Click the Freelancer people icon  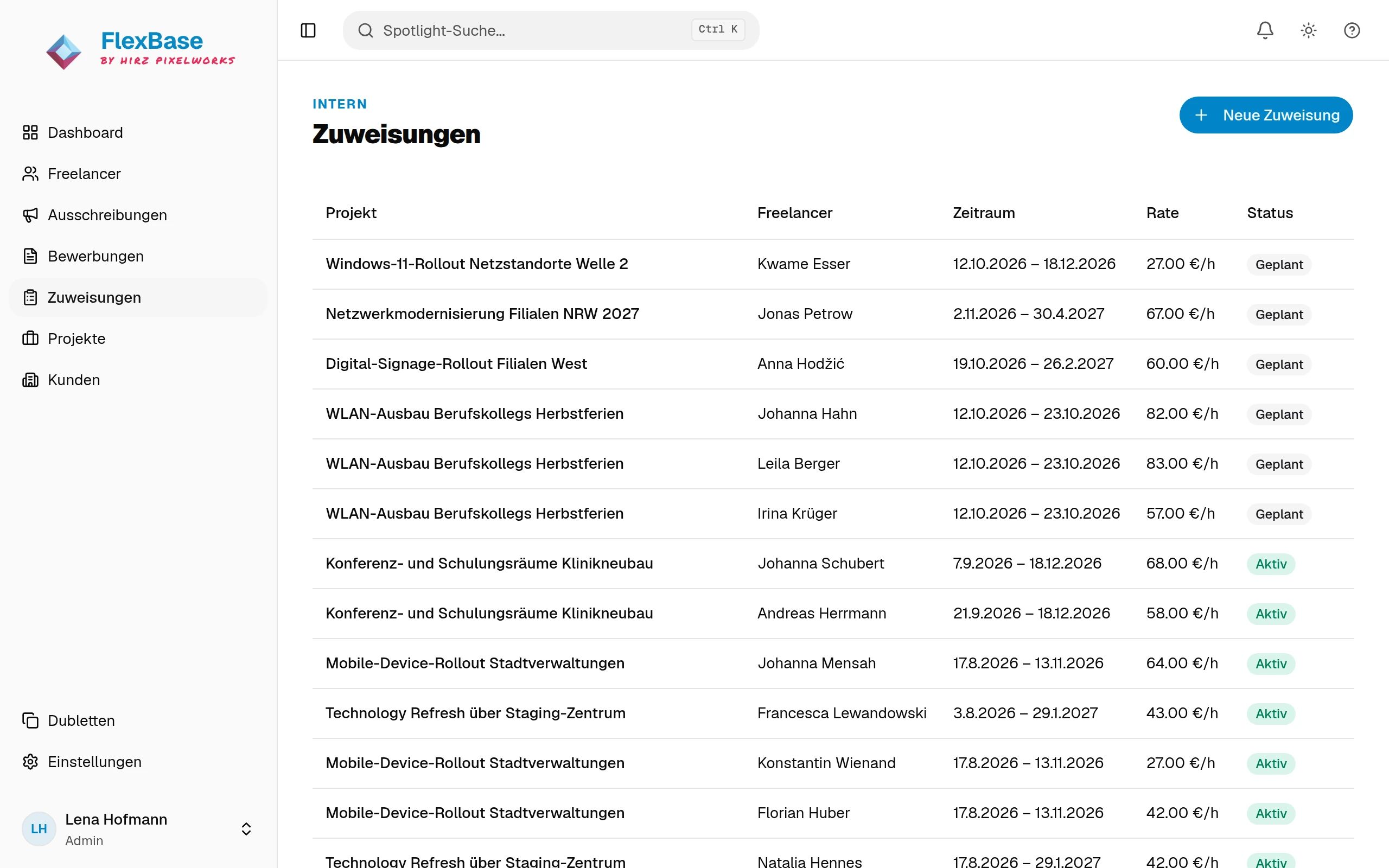pyautogui.click(x=30, y=174)
